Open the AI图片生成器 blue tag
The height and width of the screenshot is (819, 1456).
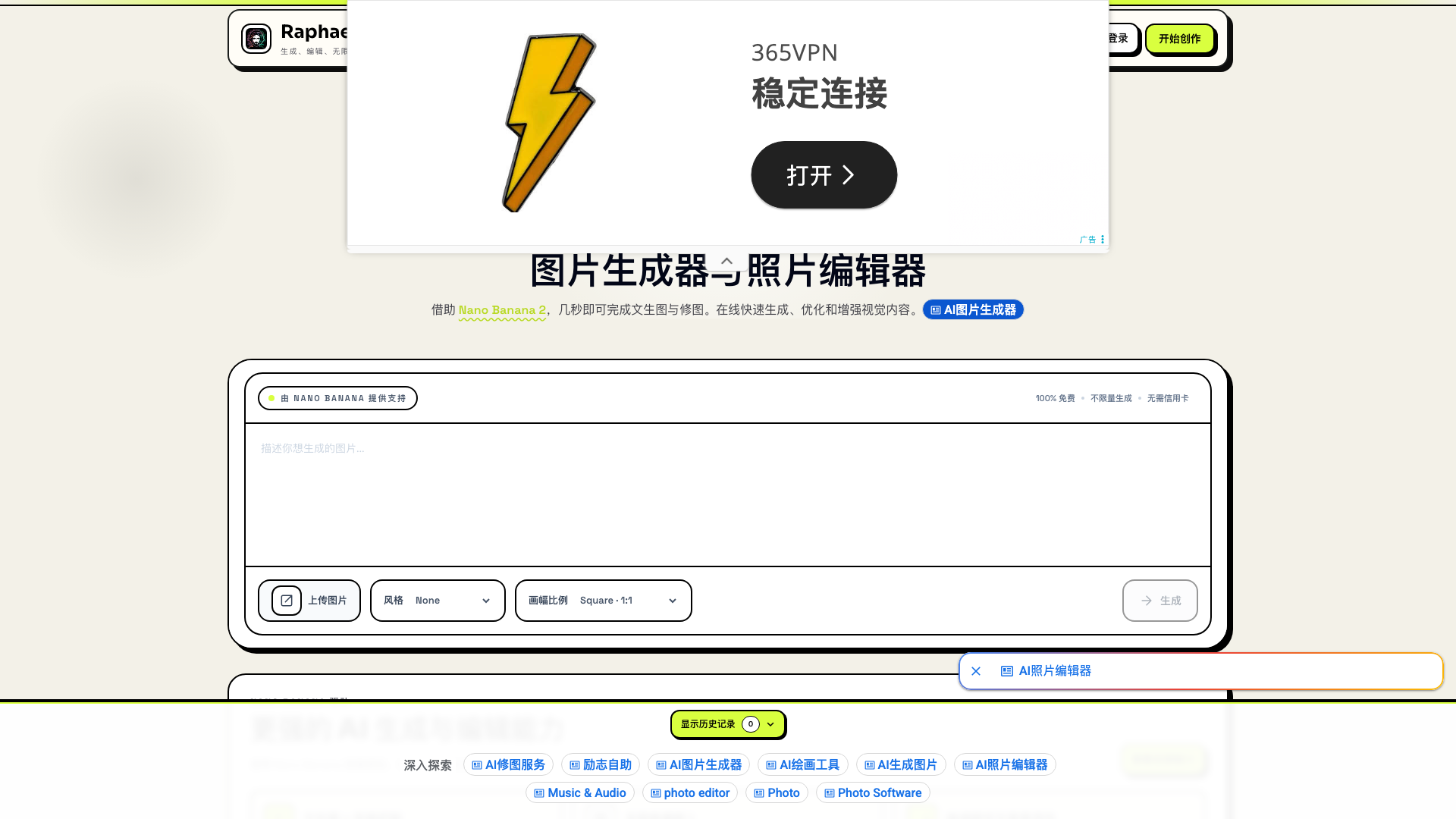(973, 310)
